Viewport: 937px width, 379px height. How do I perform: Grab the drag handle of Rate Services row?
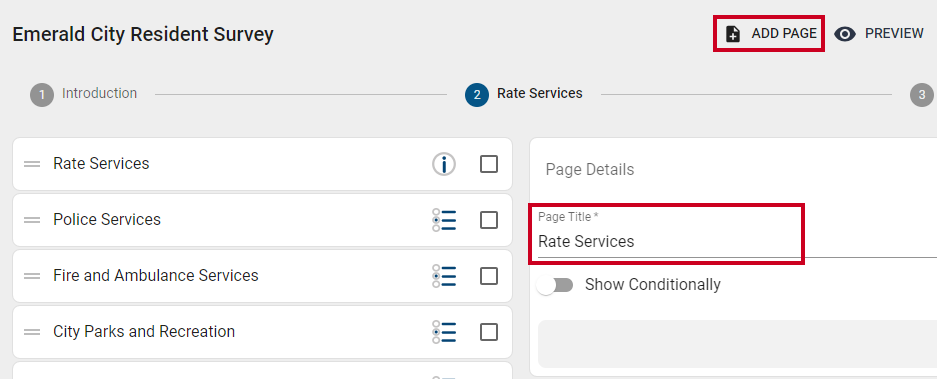tap(32, 164)
